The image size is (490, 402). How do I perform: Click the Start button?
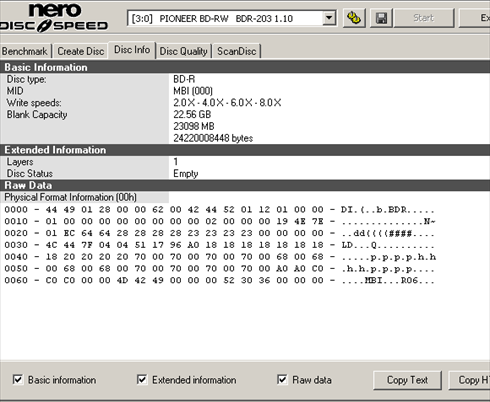(x=424, y=18)
